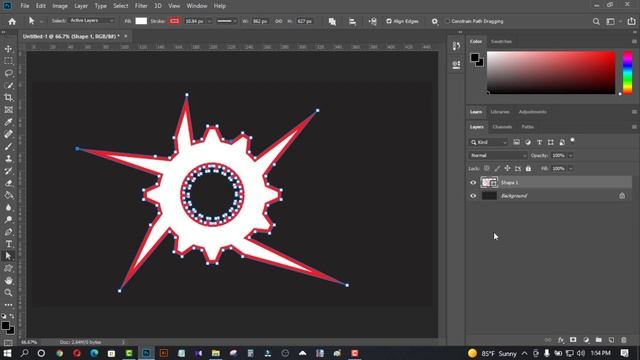640x360 pixels.
Task: Create new fill or adjustment layer
Action: pyautogui.click(x=586, y=340)
